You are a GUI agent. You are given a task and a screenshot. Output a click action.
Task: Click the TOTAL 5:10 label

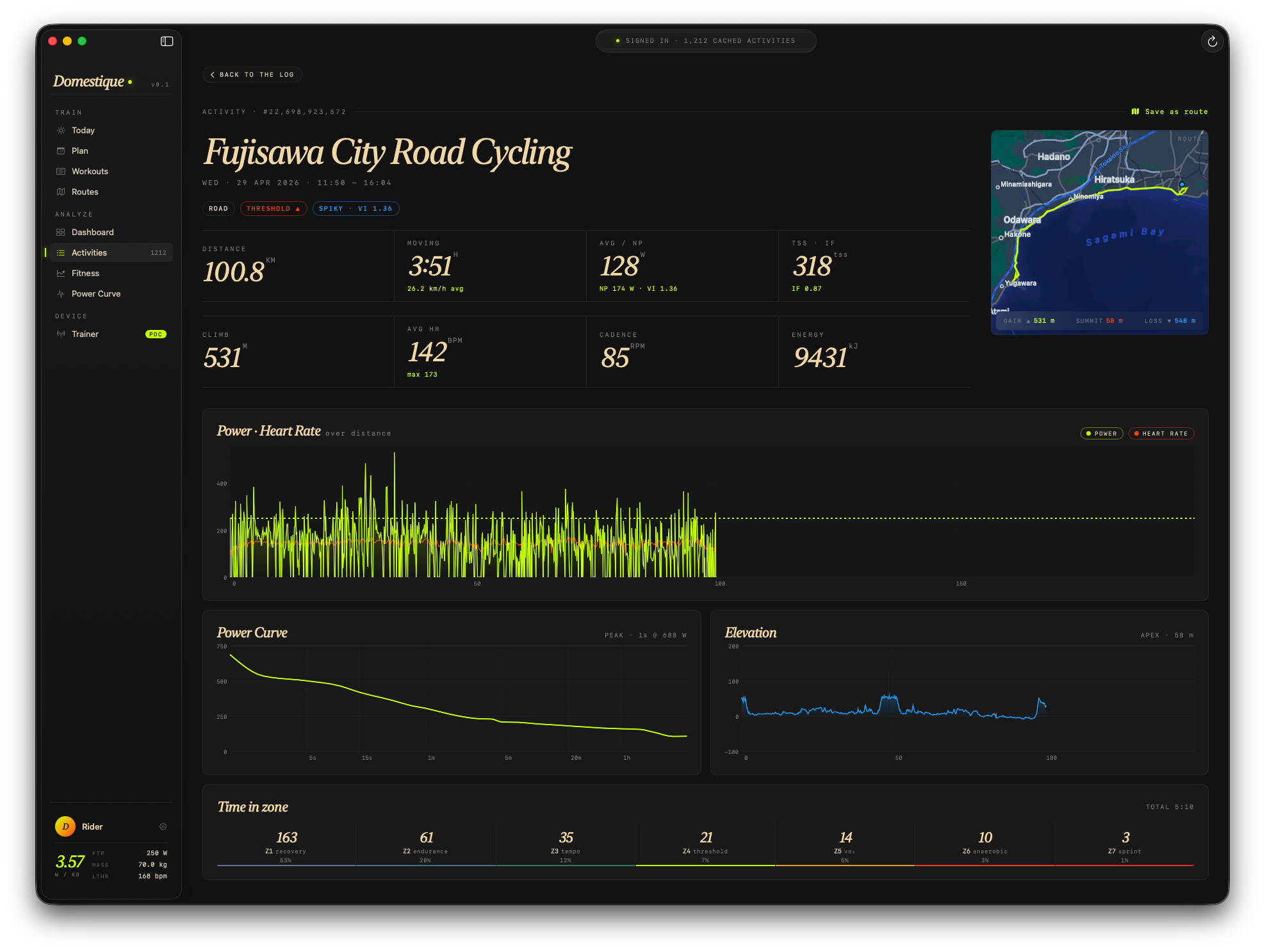[x=1170, y=807]
